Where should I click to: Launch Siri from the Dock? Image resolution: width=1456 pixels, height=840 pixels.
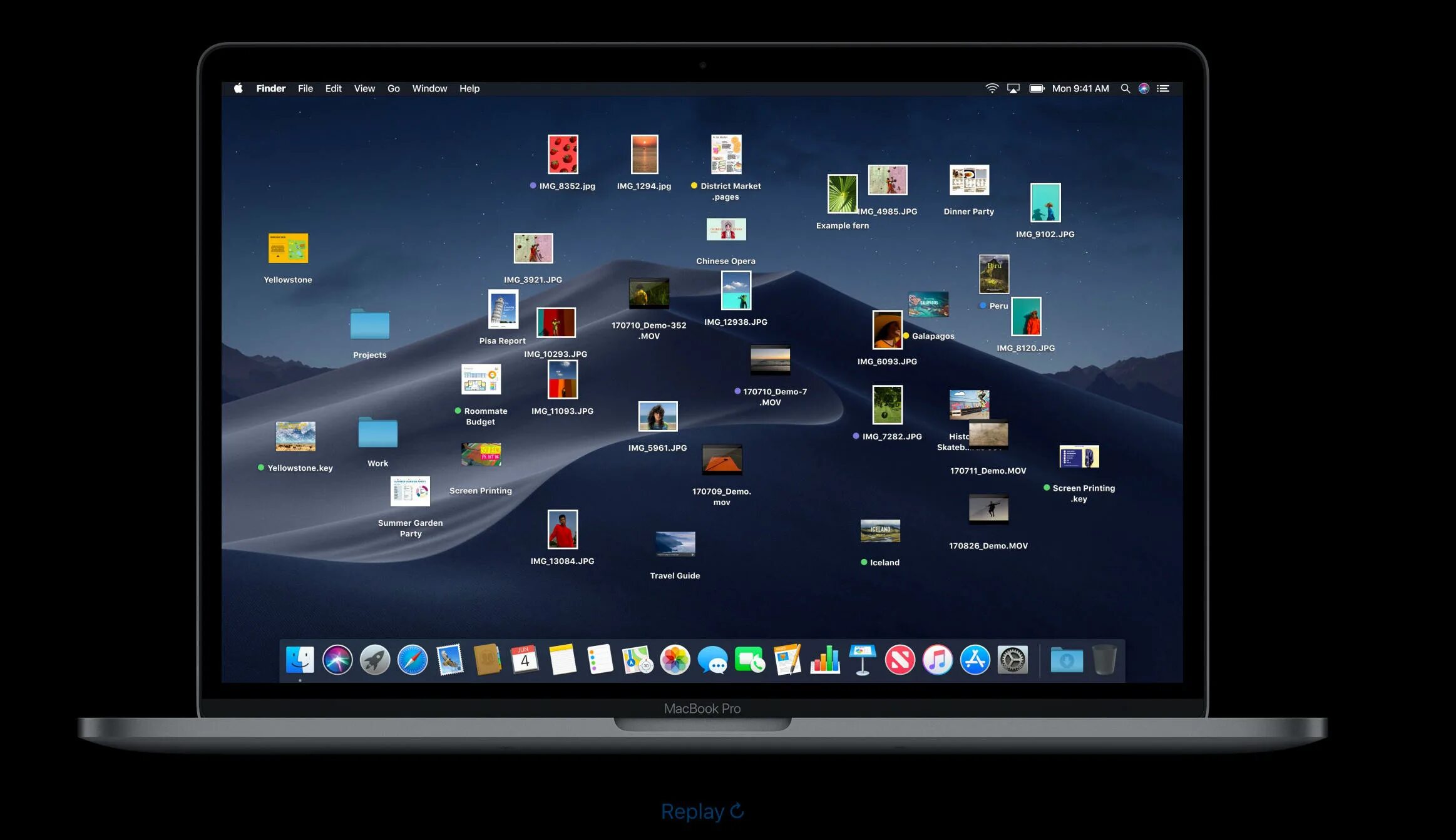coord(337,660)
